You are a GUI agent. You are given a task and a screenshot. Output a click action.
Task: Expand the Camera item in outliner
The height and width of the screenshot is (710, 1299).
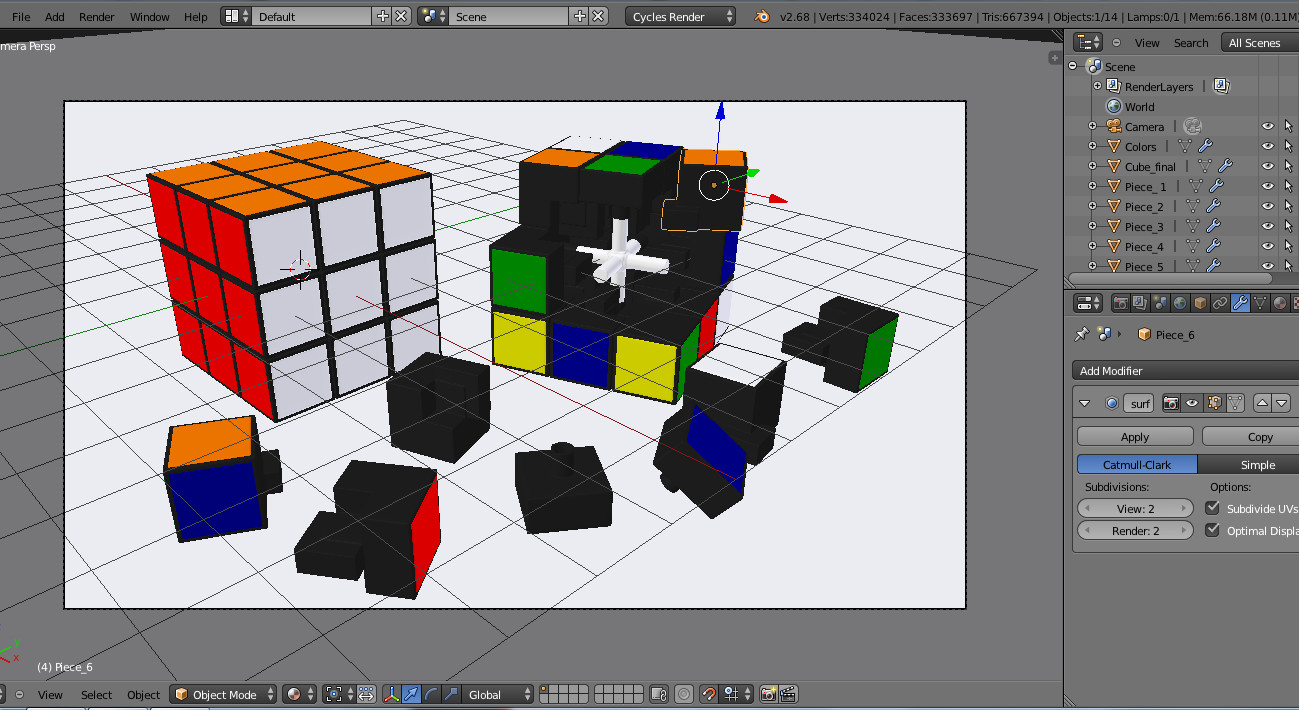[x=1092, y=127]
